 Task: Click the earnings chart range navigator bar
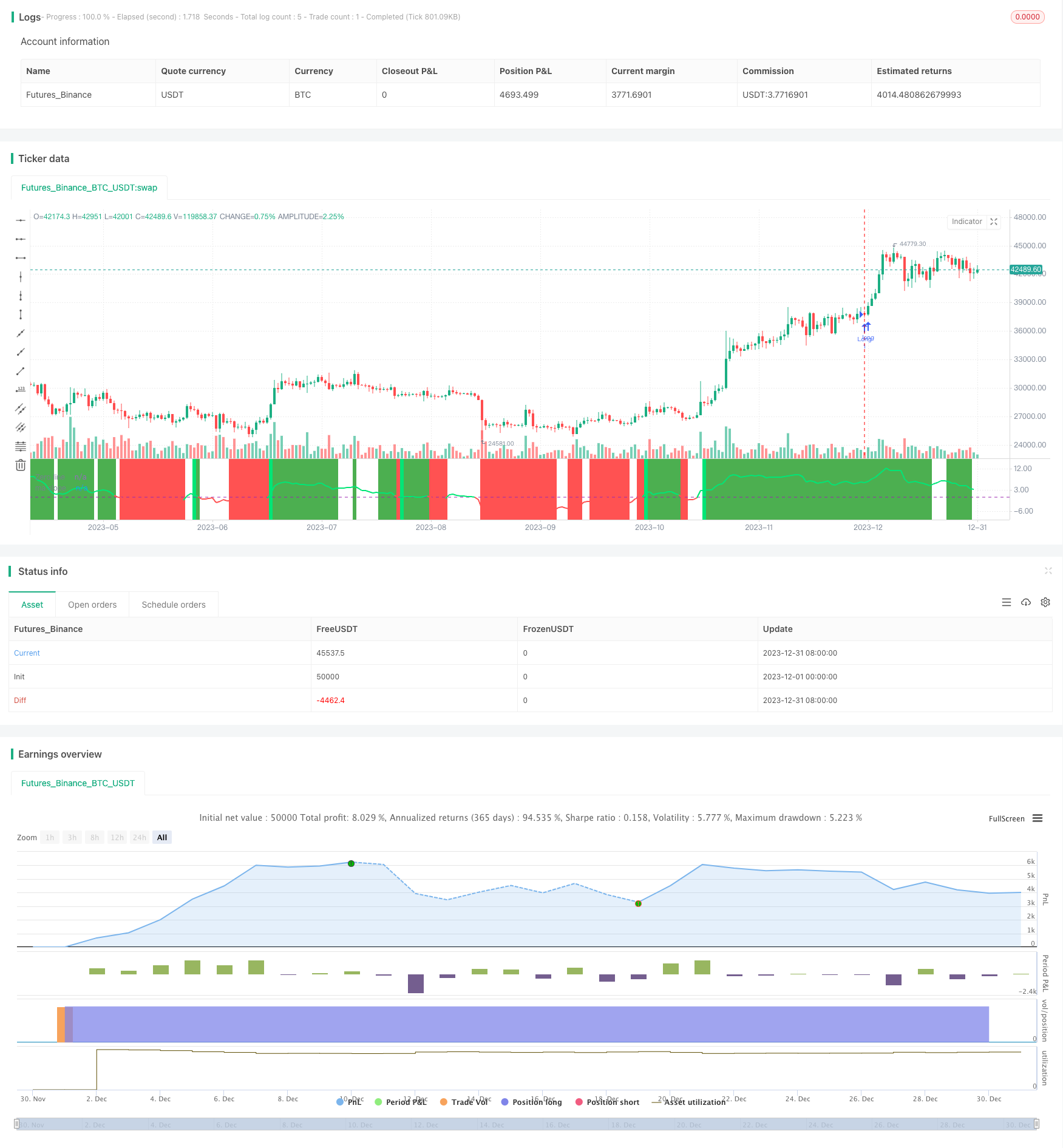coord(527,1124)
